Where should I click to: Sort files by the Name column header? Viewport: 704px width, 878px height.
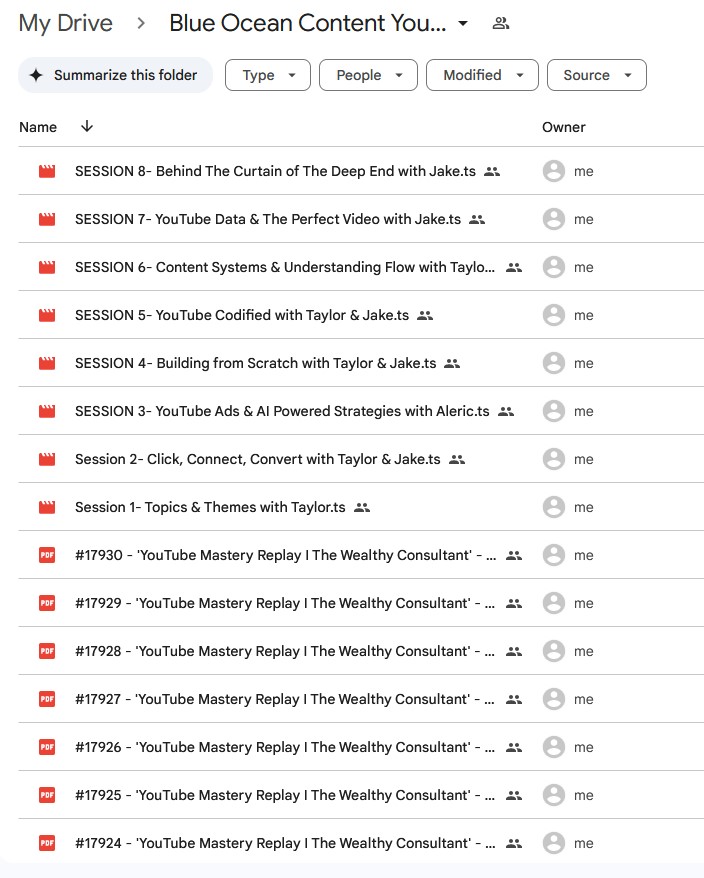pos(38,127)
